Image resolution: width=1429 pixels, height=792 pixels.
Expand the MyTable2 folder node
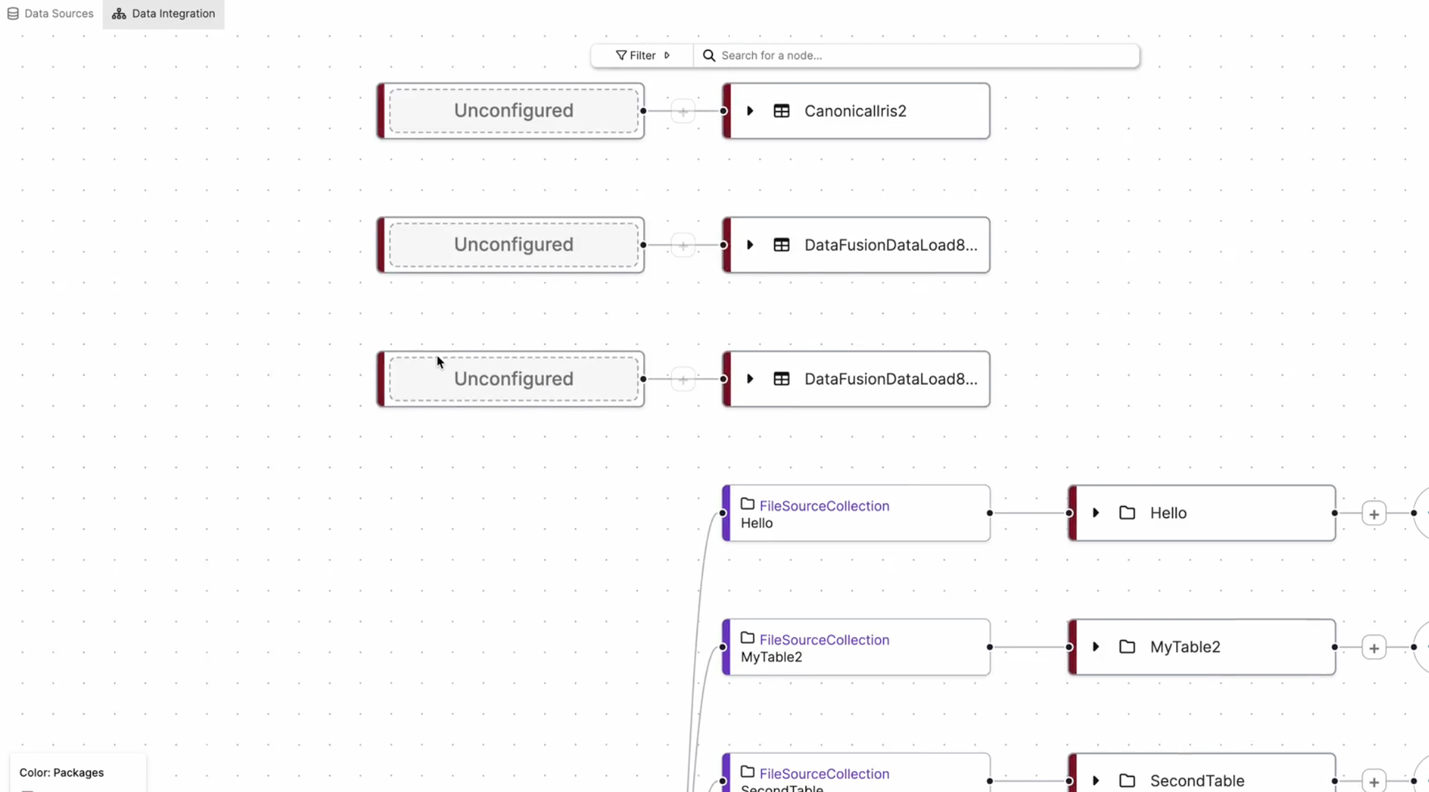pos(1096,647)
